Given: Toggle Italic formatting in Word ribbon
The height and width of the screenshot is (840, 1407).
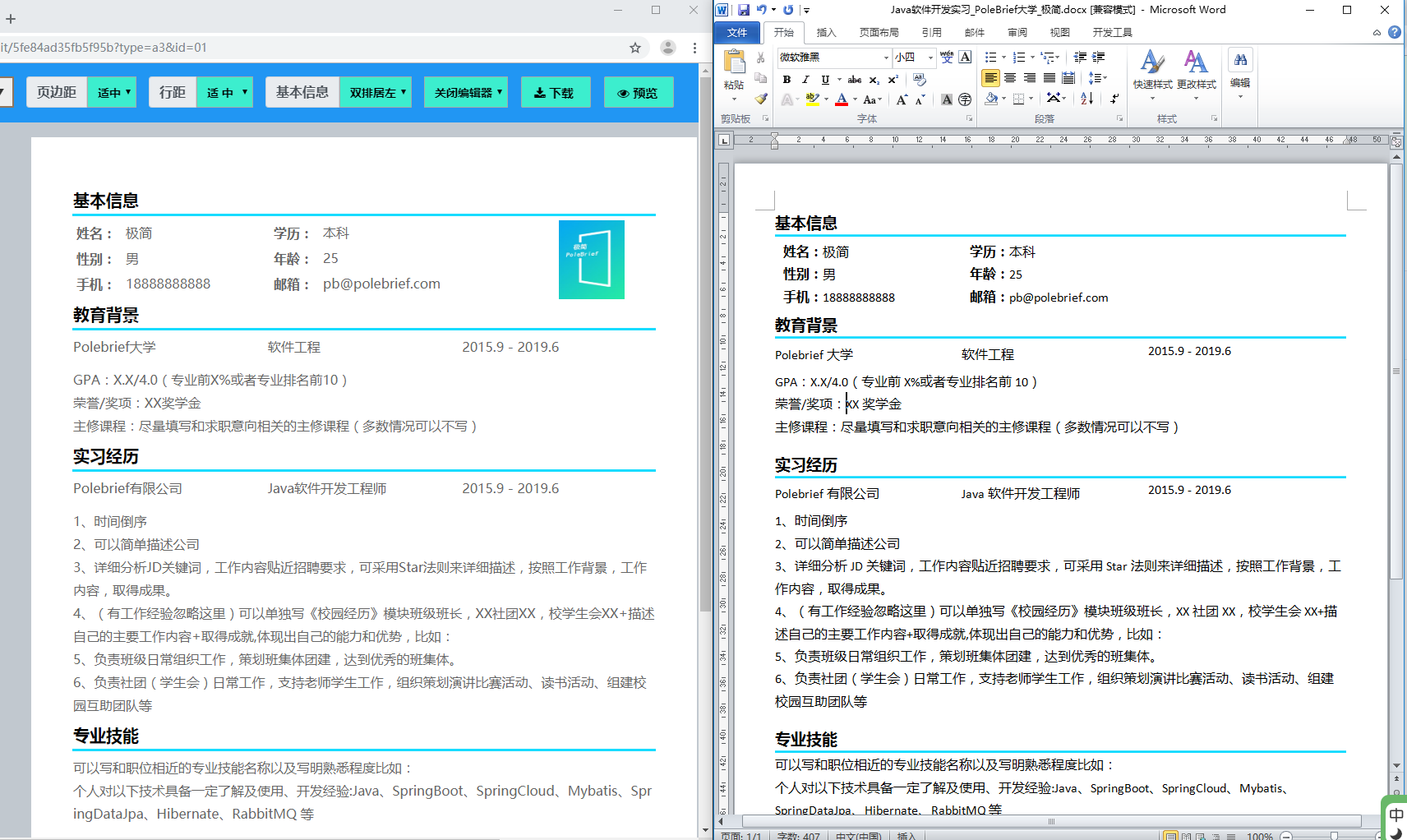Looking at the screenshot, I should coord(805,80).
